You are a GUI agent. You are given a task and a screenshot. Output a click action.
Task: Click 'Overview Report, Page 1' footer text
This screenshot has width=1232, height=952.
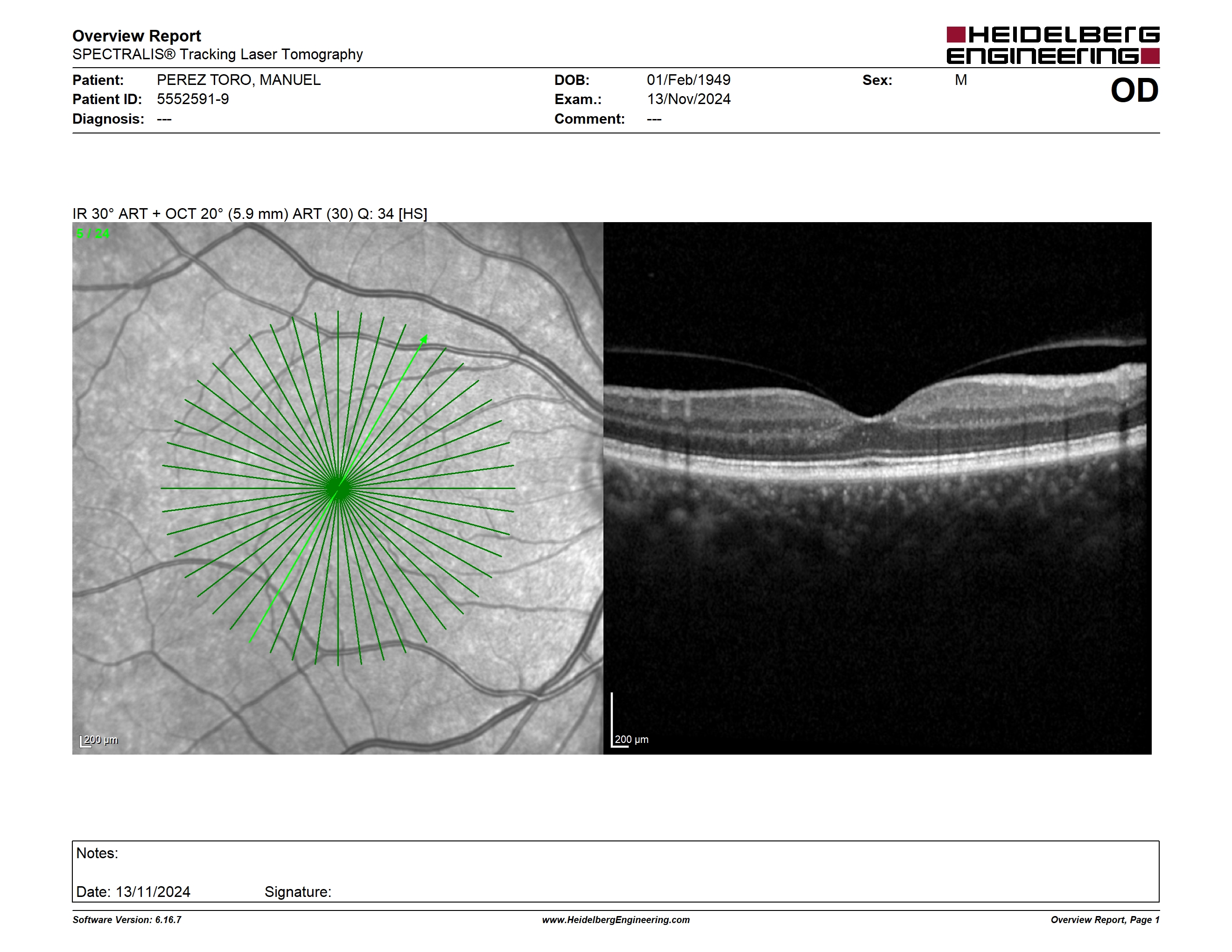click(1105, 920)
